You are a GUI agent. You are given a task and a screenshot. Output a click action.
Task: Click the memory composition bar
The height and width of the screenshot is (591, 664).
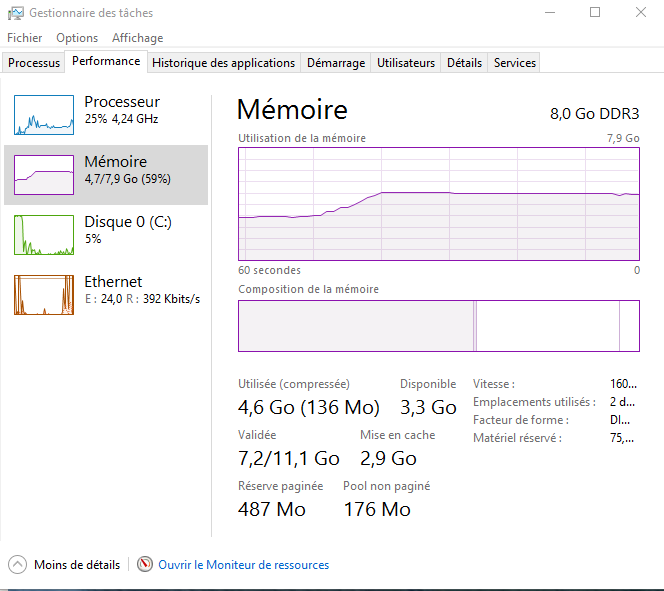(x=439, y=326)
